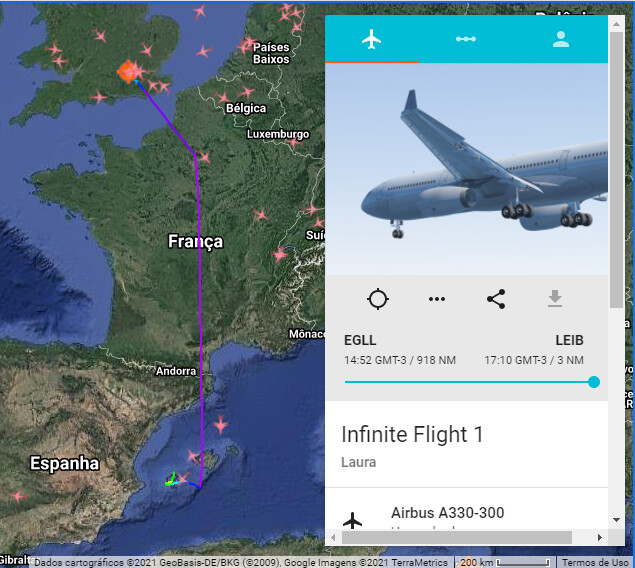Click the flight progress slider handle
Image resolution: width=635 pixels, height=568 pixels.
click(594, 382)
